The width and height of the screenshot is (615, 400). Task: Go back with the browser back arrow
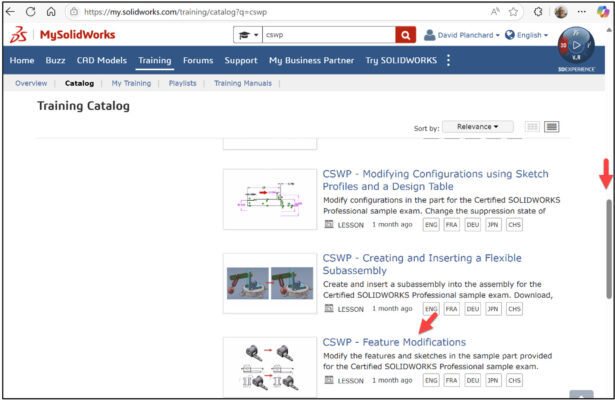click(10, 12)
